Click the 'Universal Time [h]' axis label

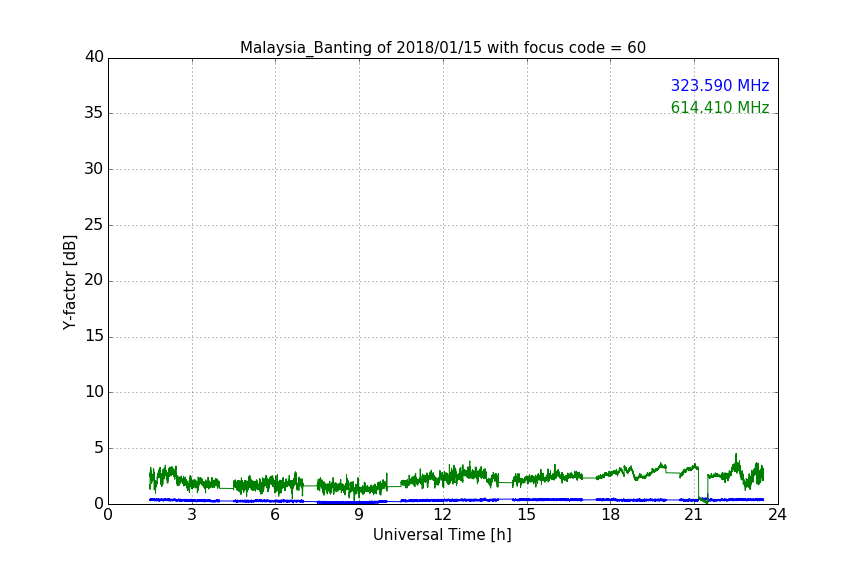[x=442, y=535]
